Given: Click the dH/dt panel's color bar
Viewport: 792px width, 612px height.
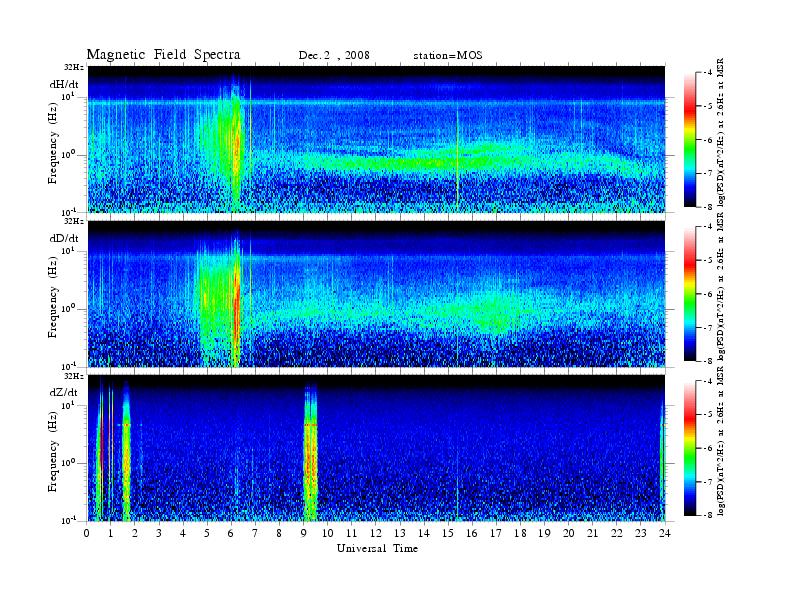Looking at the screenshot, I should pyautogui.click(x=690, y=140).
